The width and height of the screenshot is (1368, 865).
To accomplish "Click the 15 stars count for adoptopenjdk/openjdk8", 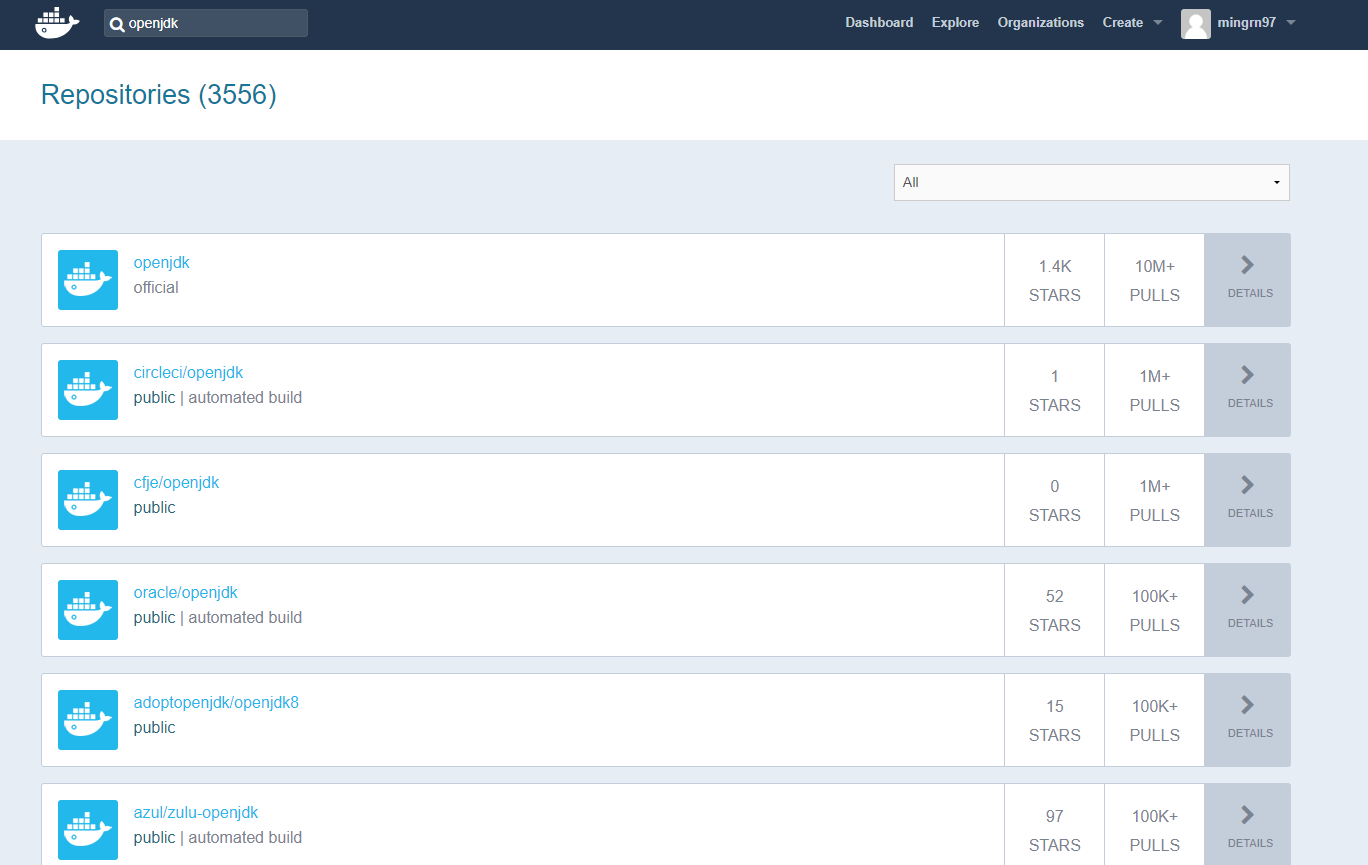I will pos(1055,706).
